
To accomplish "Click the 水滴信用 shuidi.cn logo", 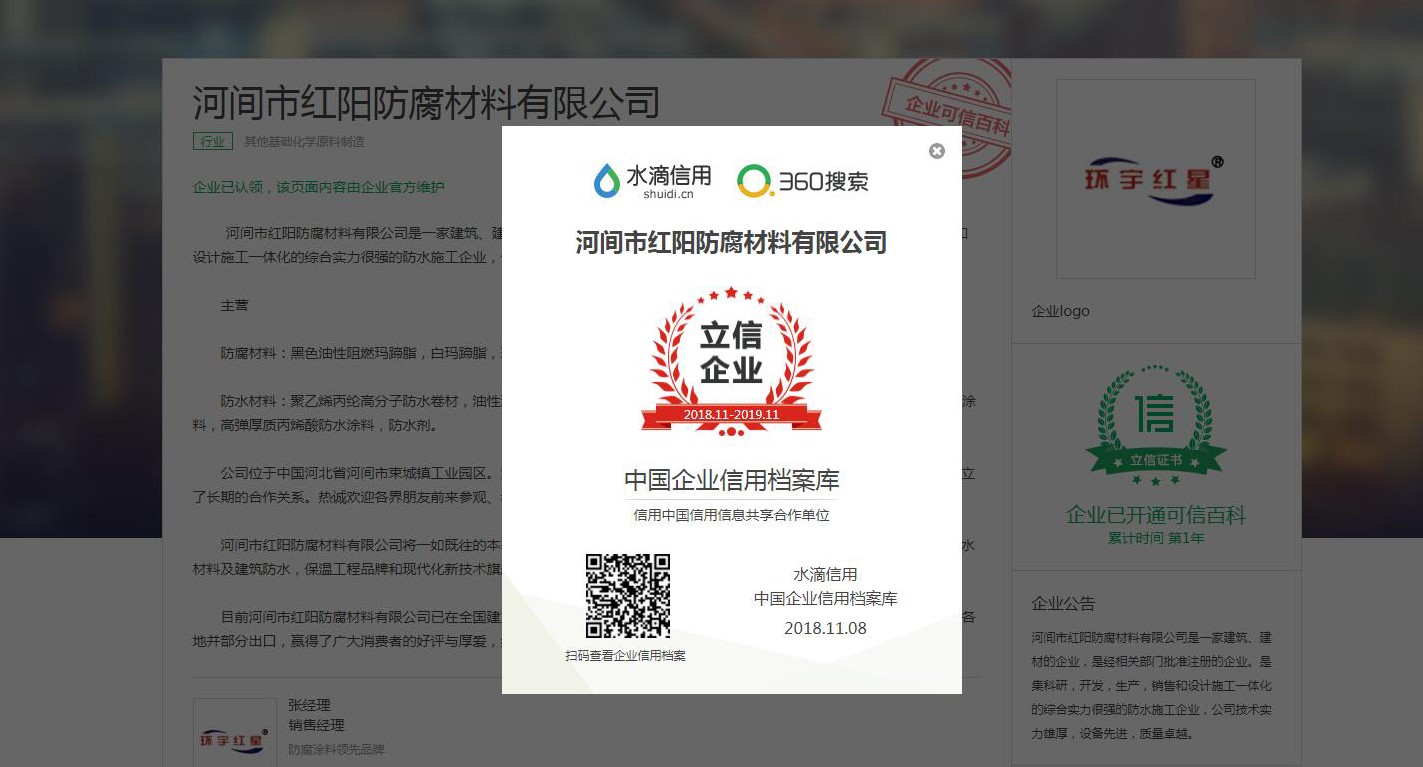I will click(652, 181).
